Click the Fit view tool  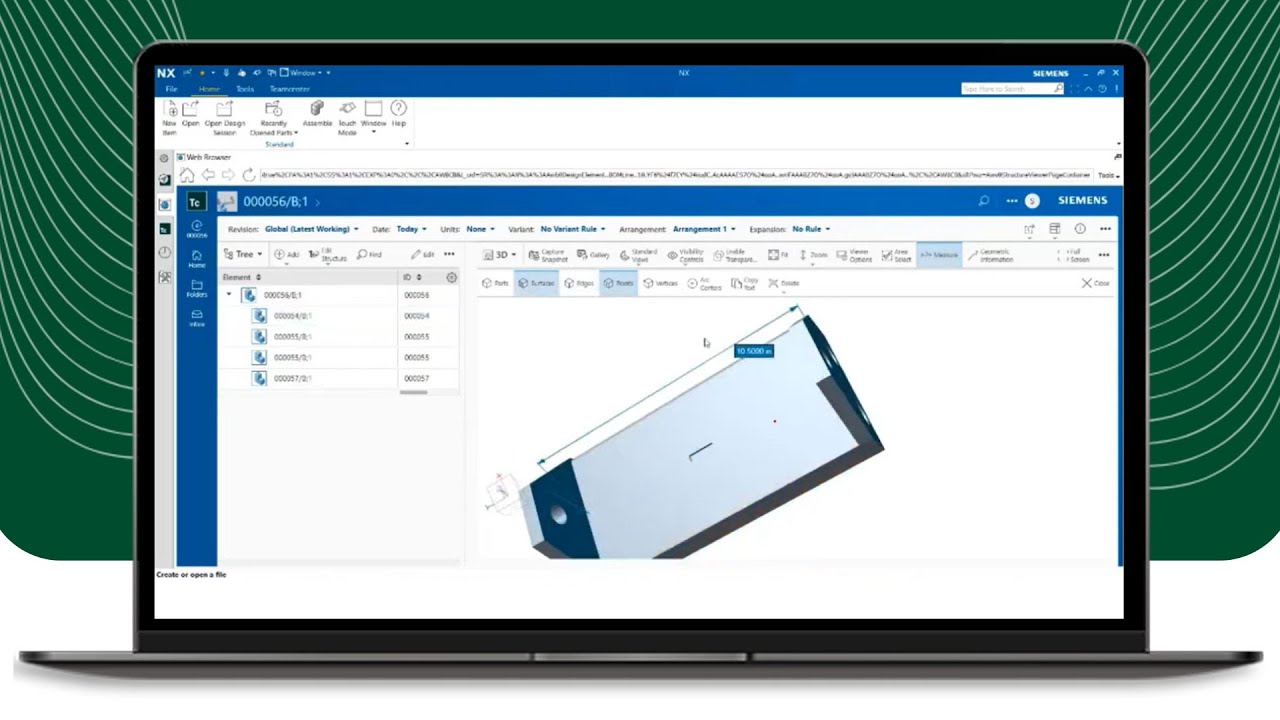click(x=779, y=255)
